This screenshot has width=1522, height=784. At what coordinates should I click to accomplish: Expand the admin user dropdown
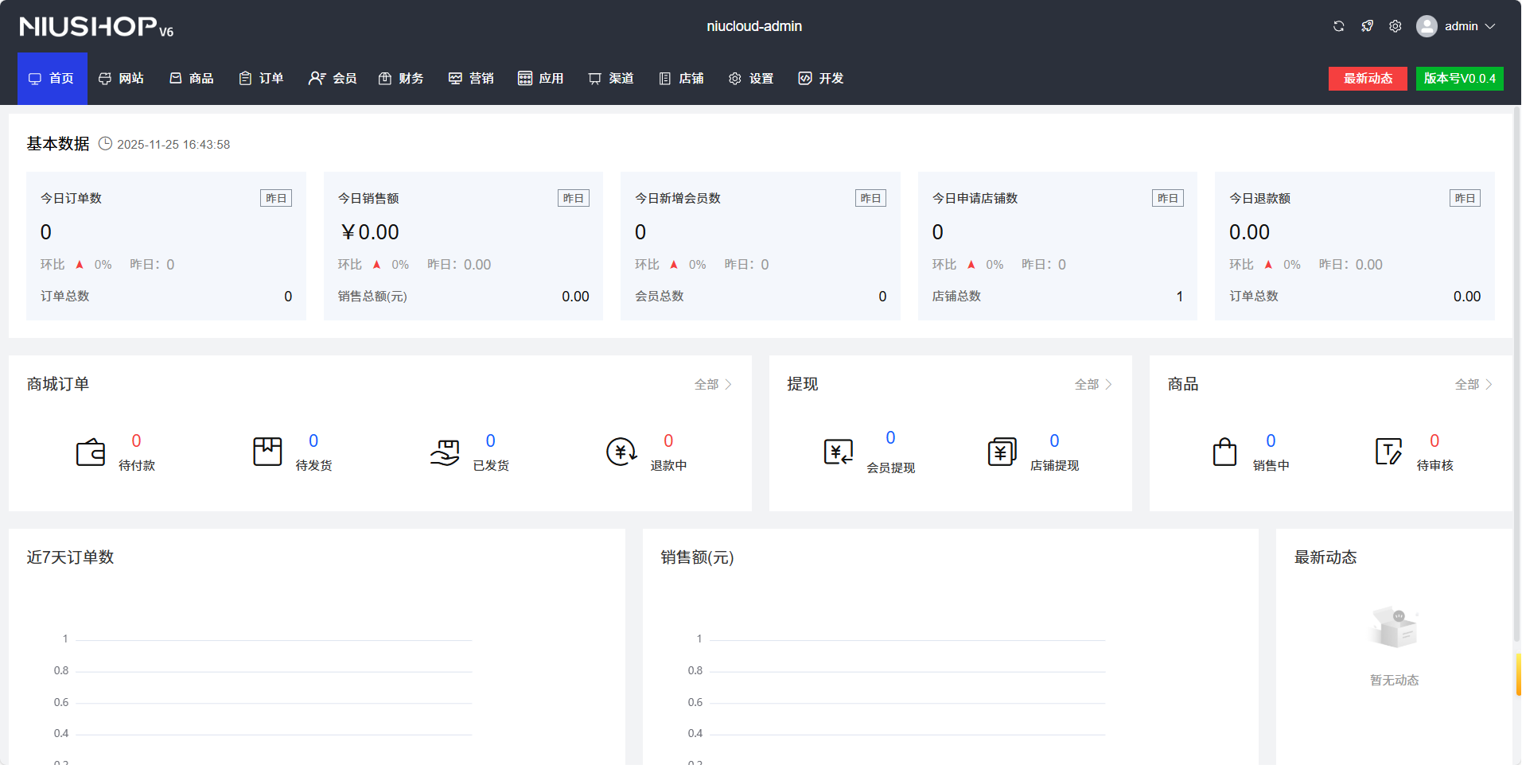(x=1457, y=26)
